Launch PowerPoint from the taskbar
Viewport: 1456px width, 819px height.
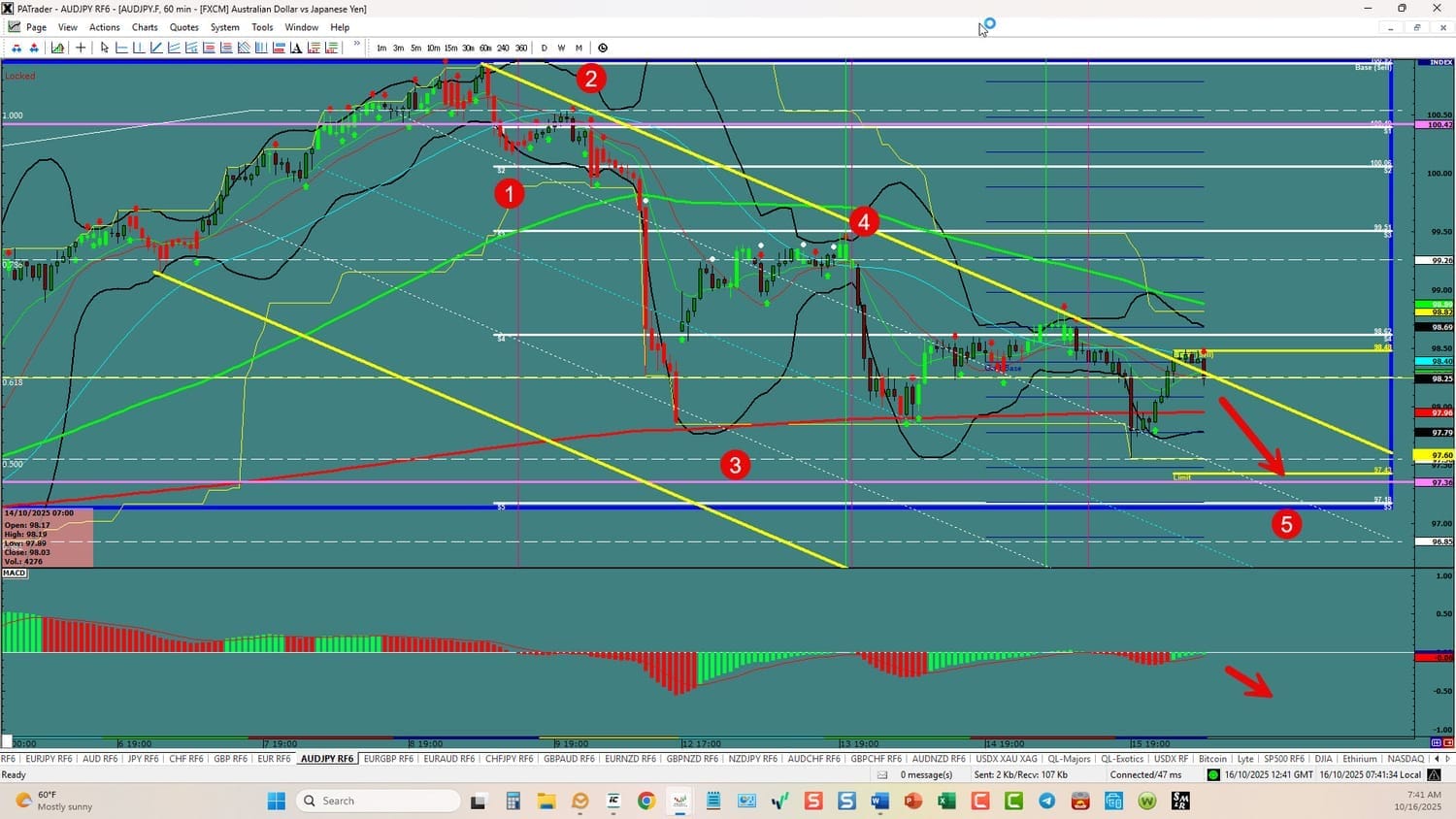point(913,801)
